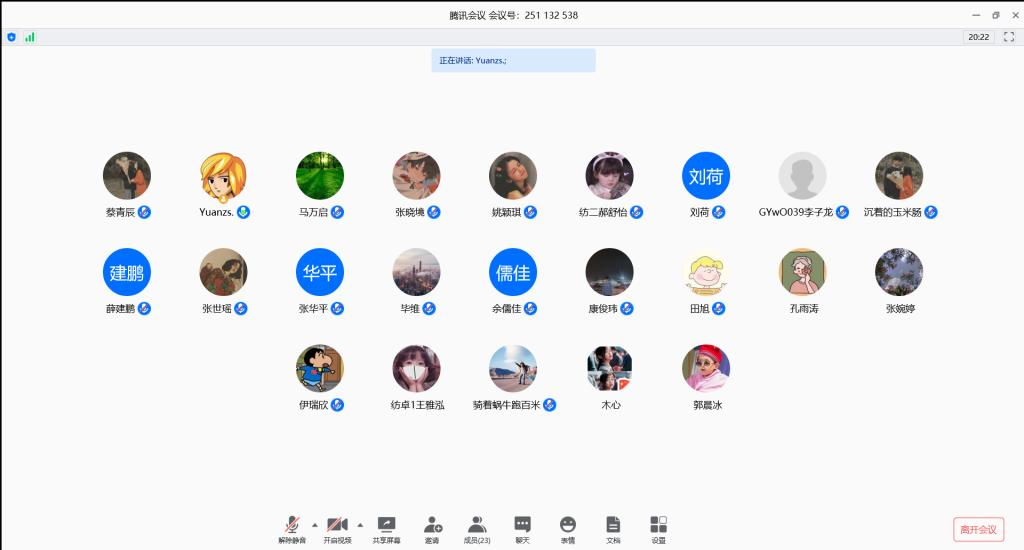Expand video options arrow beside camera
Viewport: 1024px width, 550px height.
click(360, 524)
